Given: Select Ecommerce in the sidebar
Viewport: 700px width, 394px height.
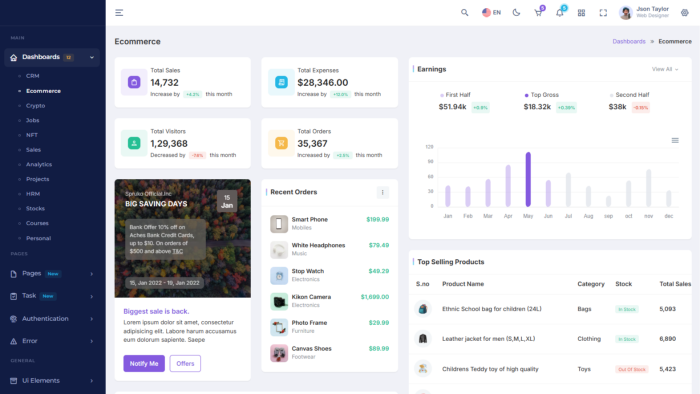Looking at the screenshot, I should (43, 91).
